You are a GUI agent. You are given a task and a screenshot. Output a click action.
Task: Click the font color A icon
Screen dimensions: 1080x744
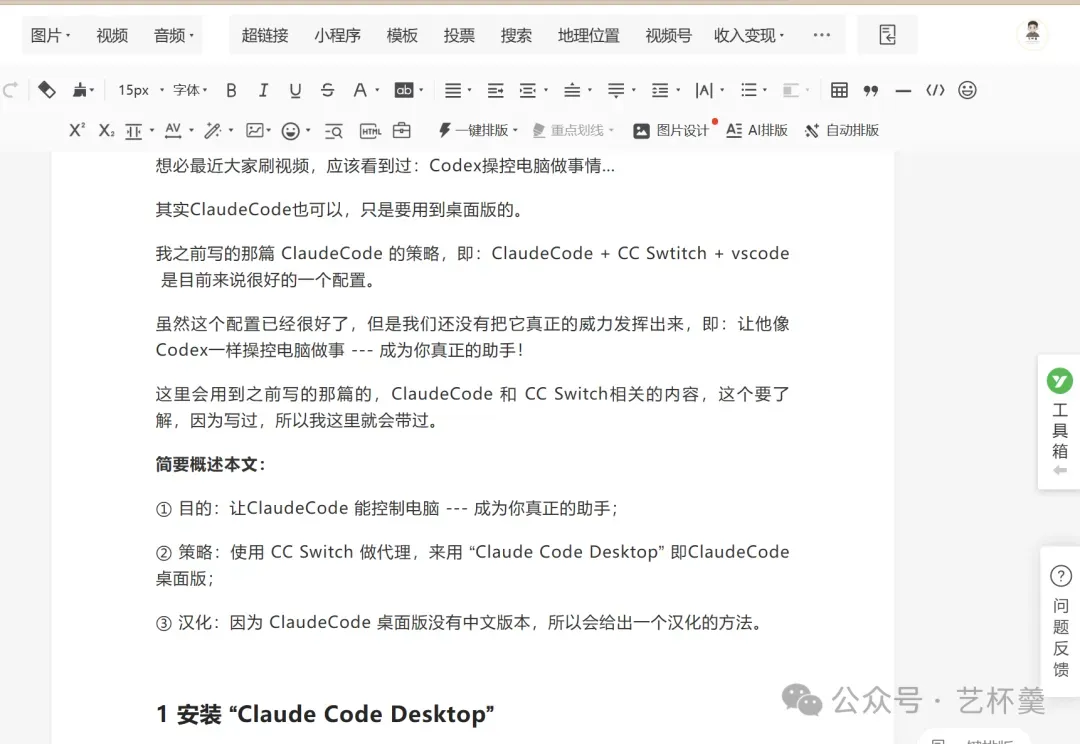360,90
